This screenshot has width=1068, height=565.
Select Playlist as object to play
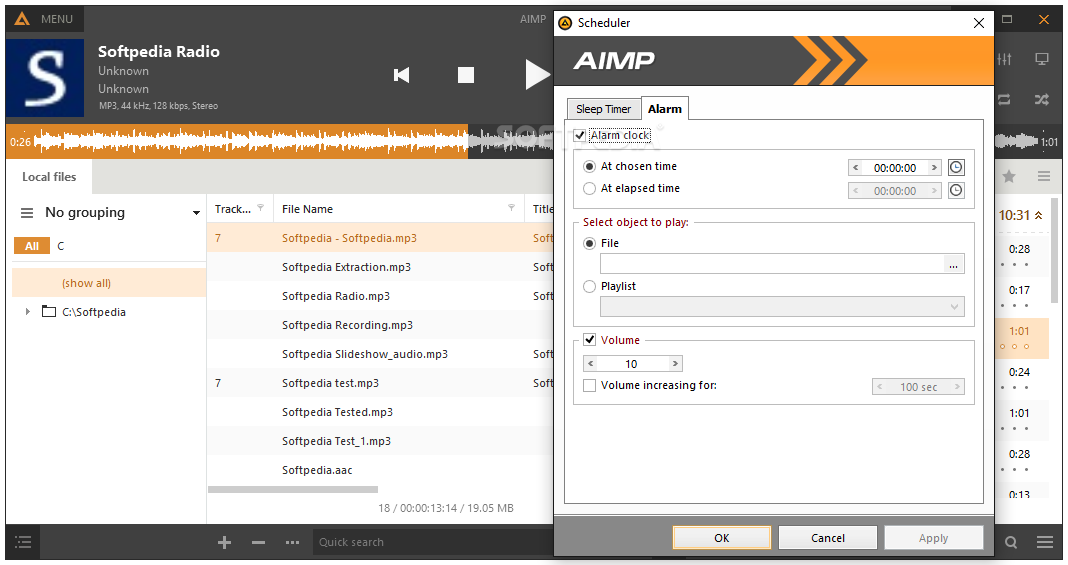pos(589,287)
